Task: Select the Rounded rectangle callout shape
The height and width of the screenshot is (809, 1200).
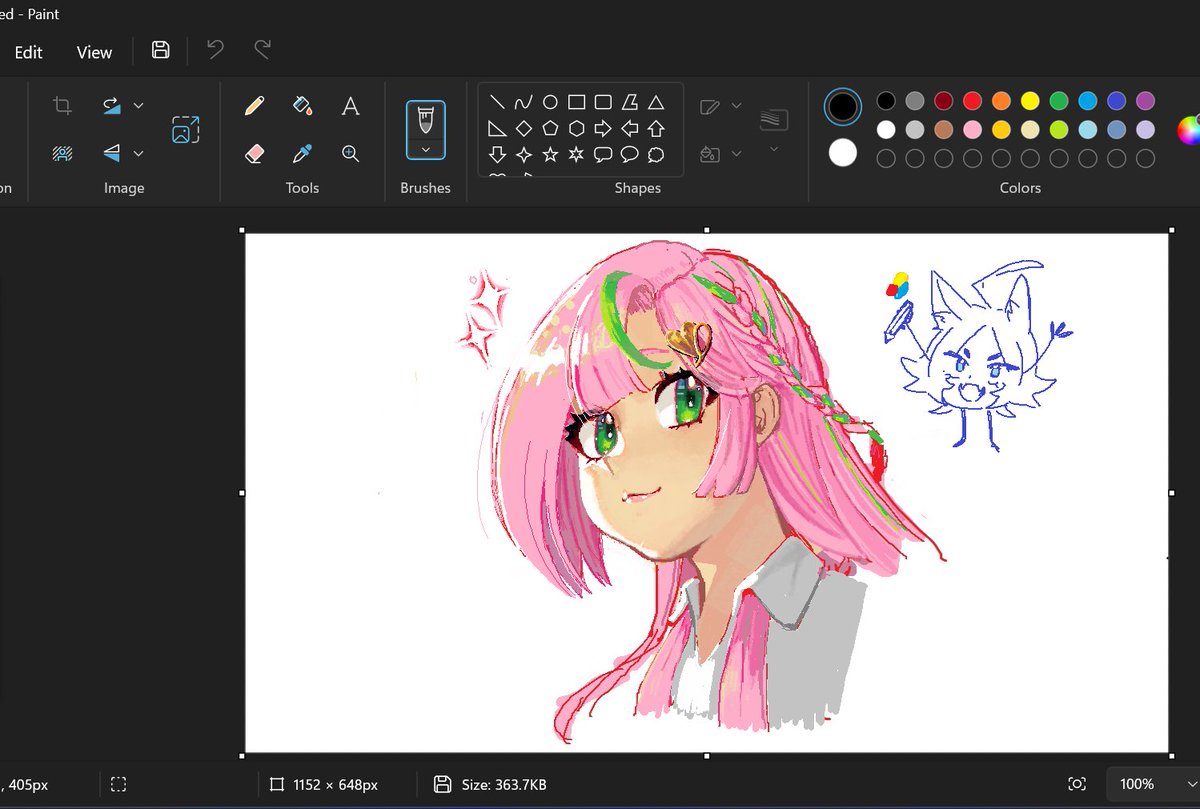Action: pos(603,155)
